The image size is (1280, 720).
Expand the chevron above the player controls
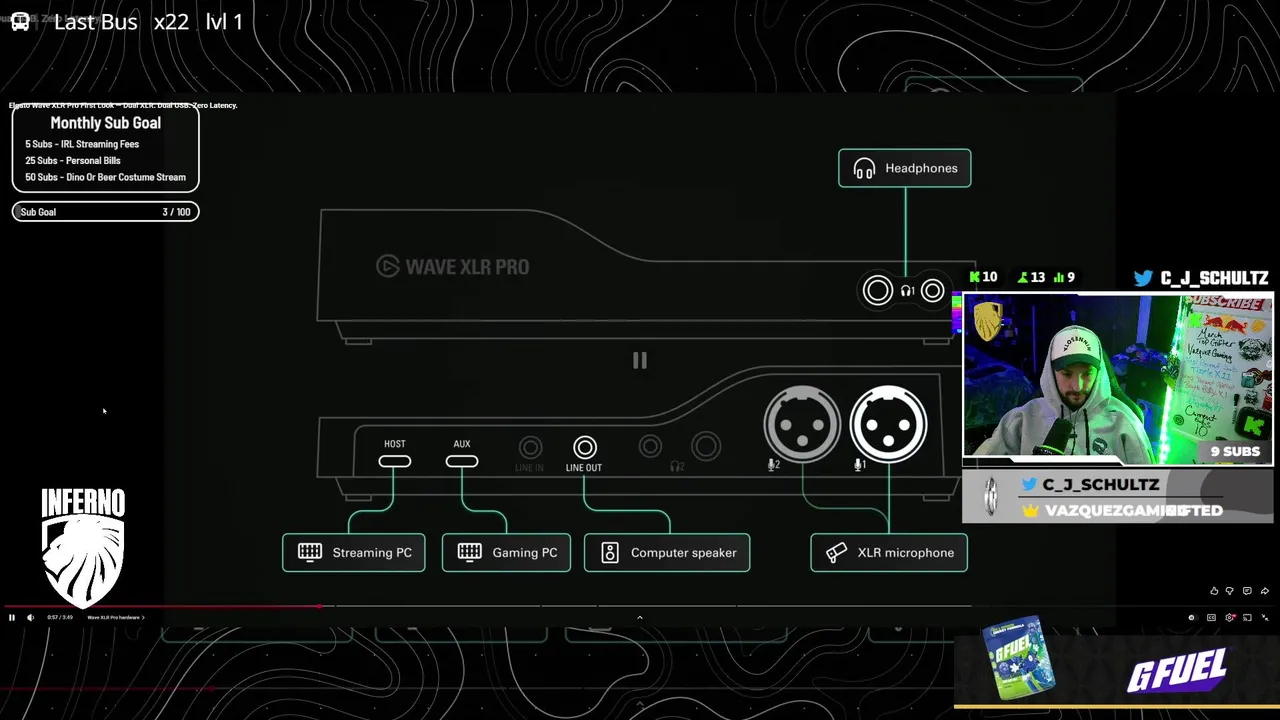point(640,618)
